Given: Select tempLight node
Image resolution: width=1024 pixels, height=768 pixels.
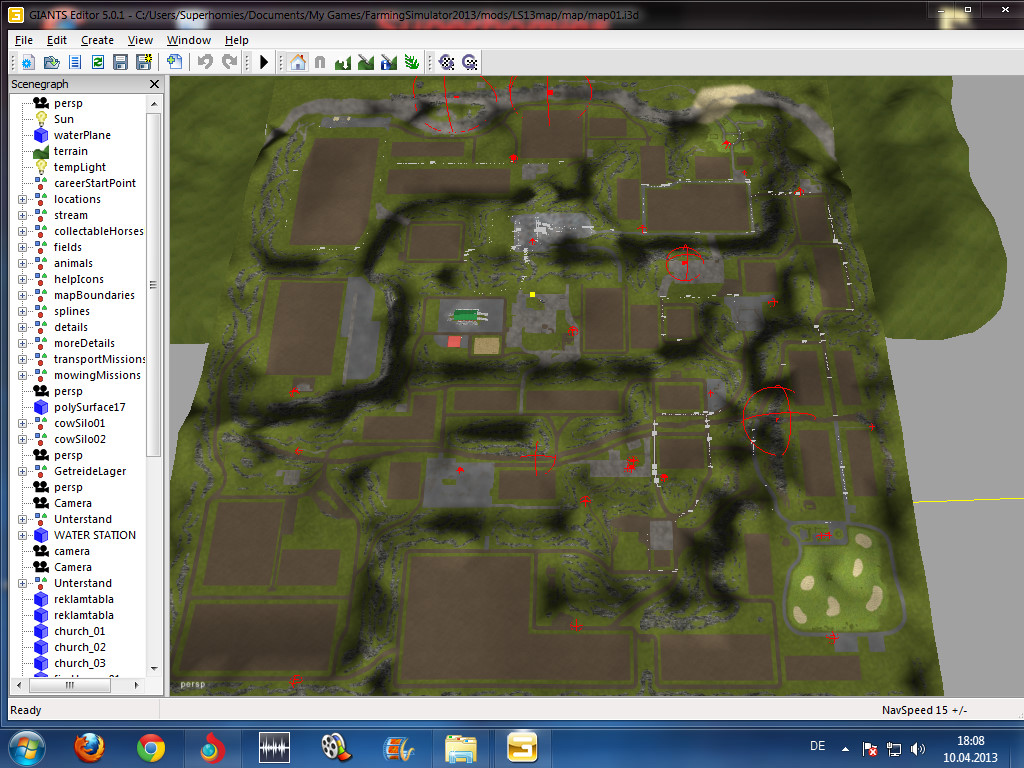Looking at the screenshot, I should (x=80, y=167).
